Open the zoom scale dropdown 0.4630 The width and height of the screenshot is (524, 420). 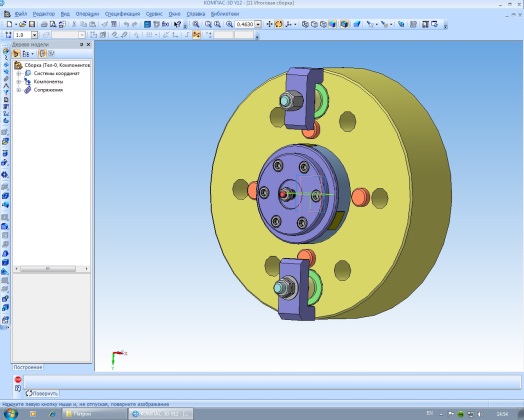tap(258, 24)
